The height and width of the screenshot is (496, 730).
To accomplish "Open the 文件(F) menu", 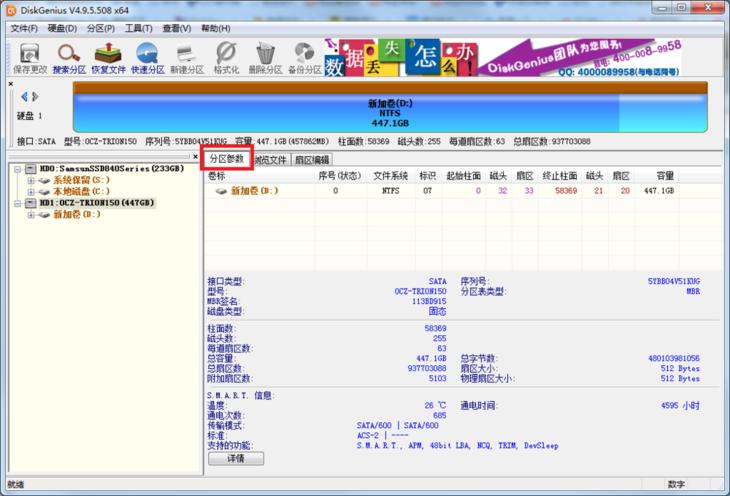I will (x=24, y=28).
